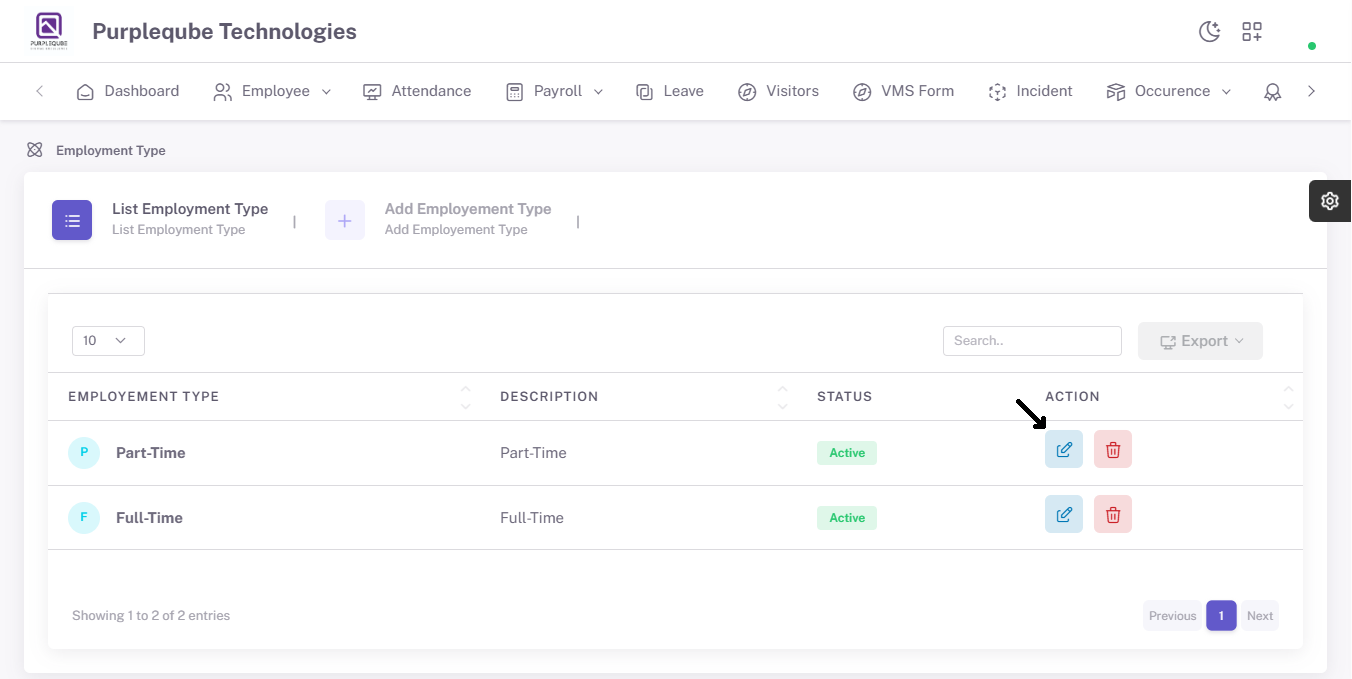Click the F avatar of Full-Time row
Viewport: 1352px width, 679px height.
(84, 517)
